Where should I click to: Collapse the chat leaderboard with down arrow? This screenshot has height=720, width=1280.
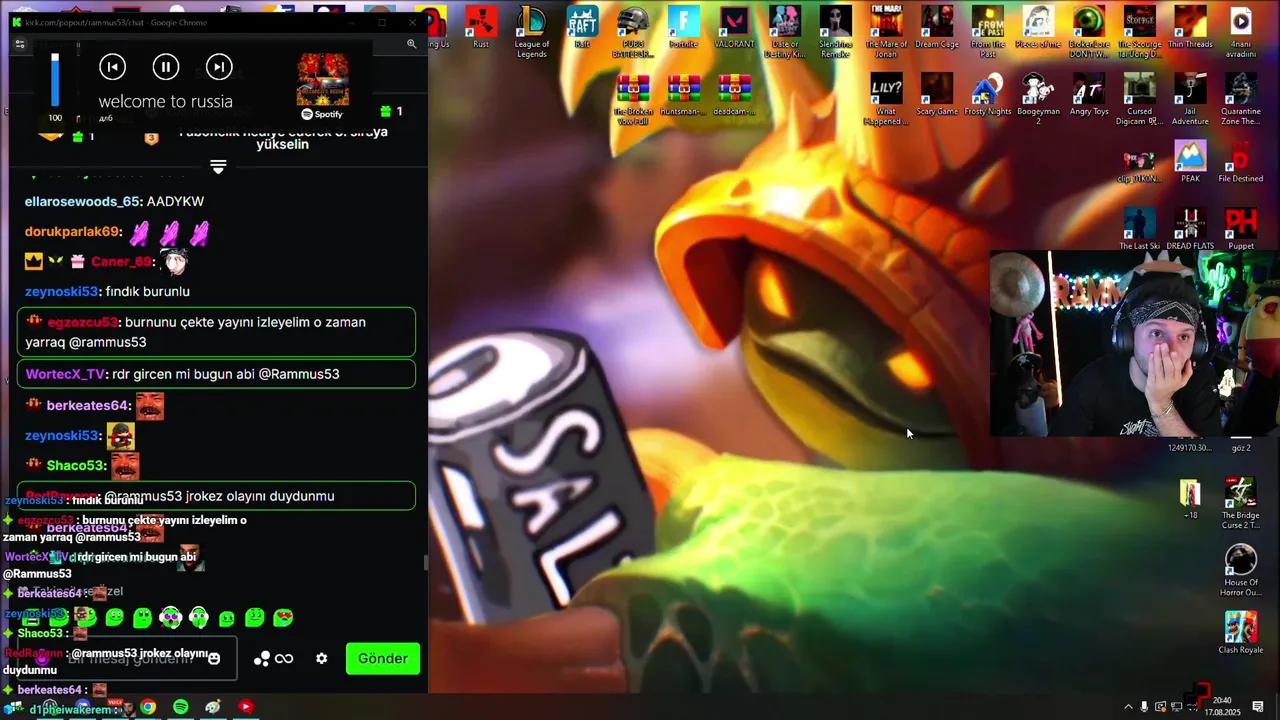tap(218, 167)
